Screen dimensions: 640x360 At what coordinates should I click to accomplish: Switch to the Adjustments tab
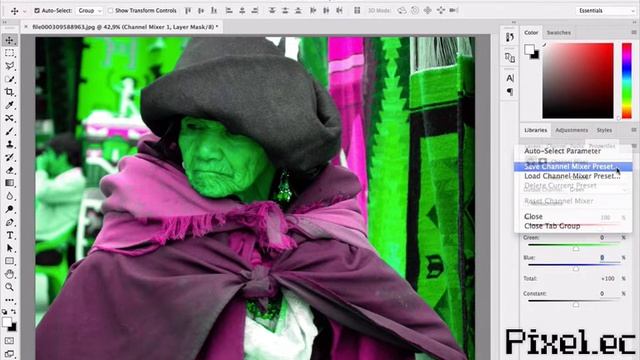point(571,130)
